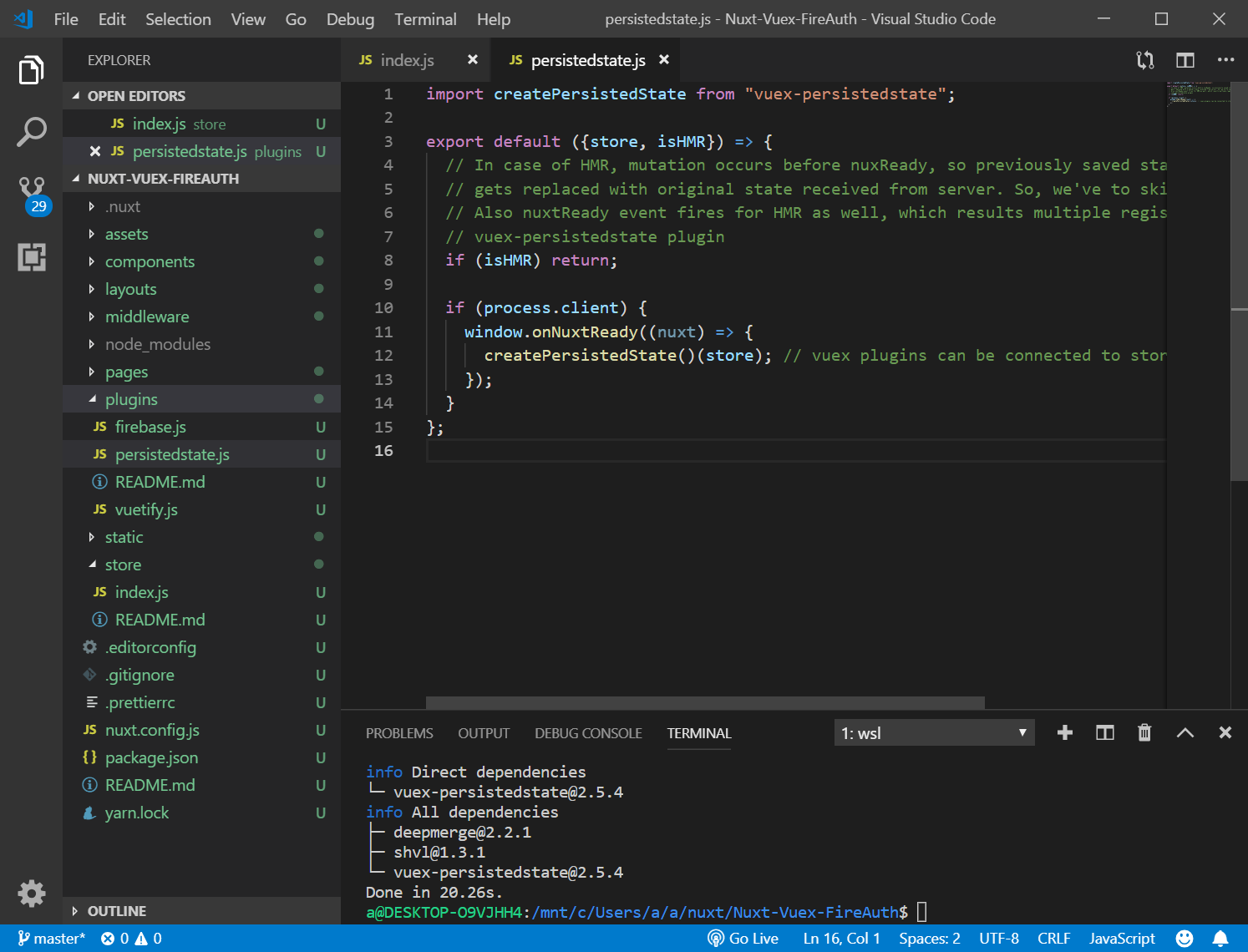
Task: Open the Search view in activity bar
Action: (31, 132)
